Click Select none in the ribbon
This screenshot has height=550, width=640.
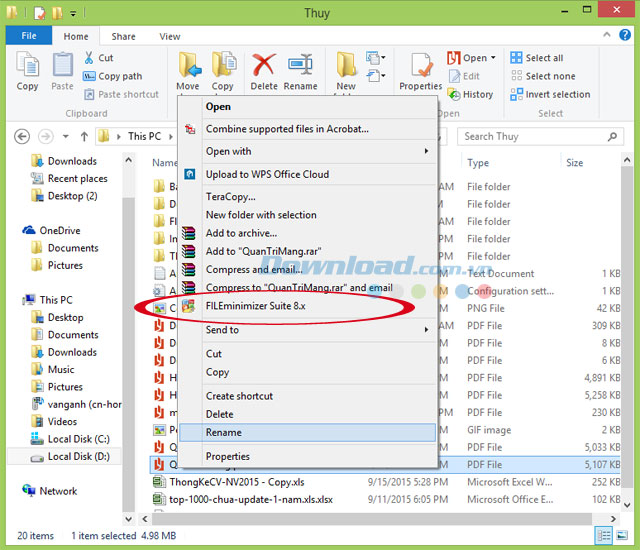tap(542, 76)
